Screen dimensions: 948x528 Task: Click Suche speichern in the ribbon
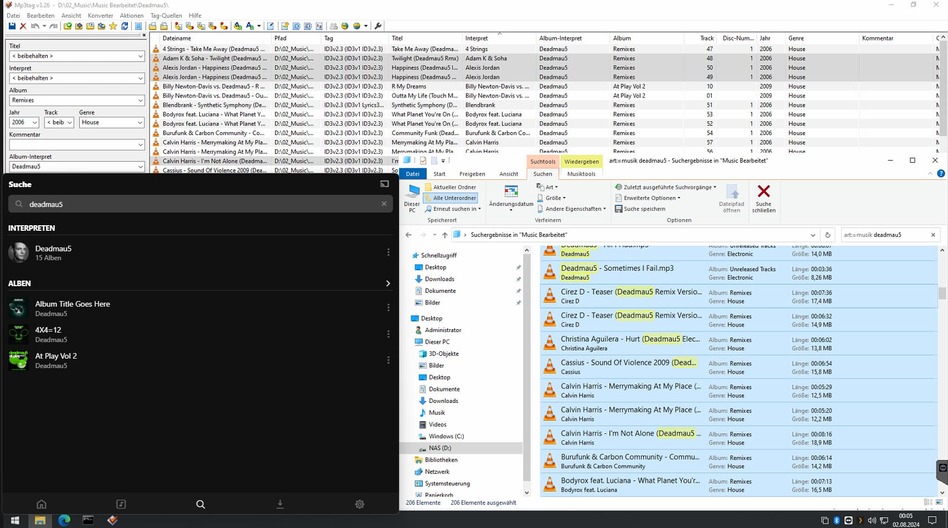(x=644, y=209)
